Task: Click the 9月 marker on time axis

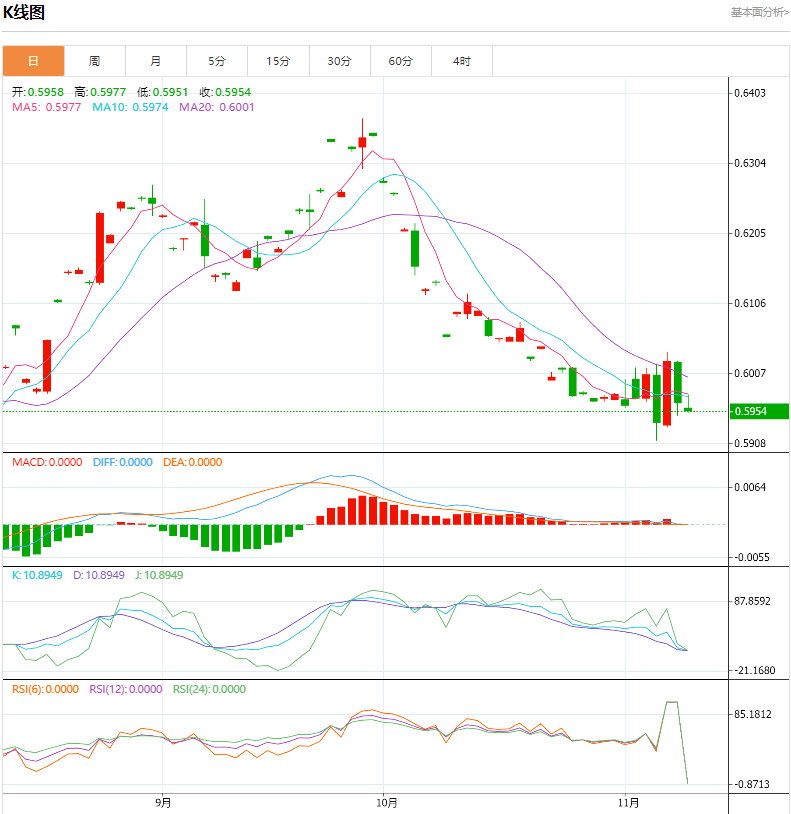Action: [x=163, y=802]
